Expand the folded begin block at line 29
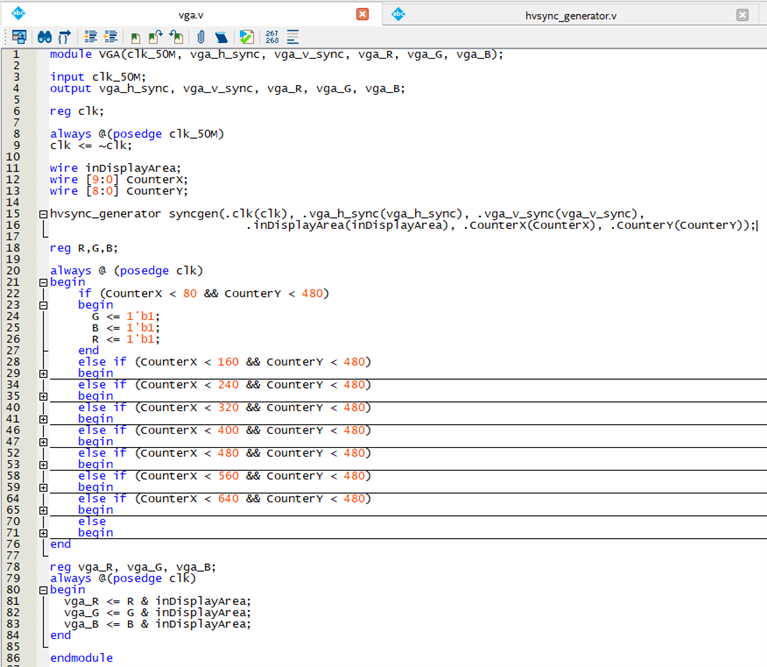Screen dimensions: 767x667 click(42, 373)
